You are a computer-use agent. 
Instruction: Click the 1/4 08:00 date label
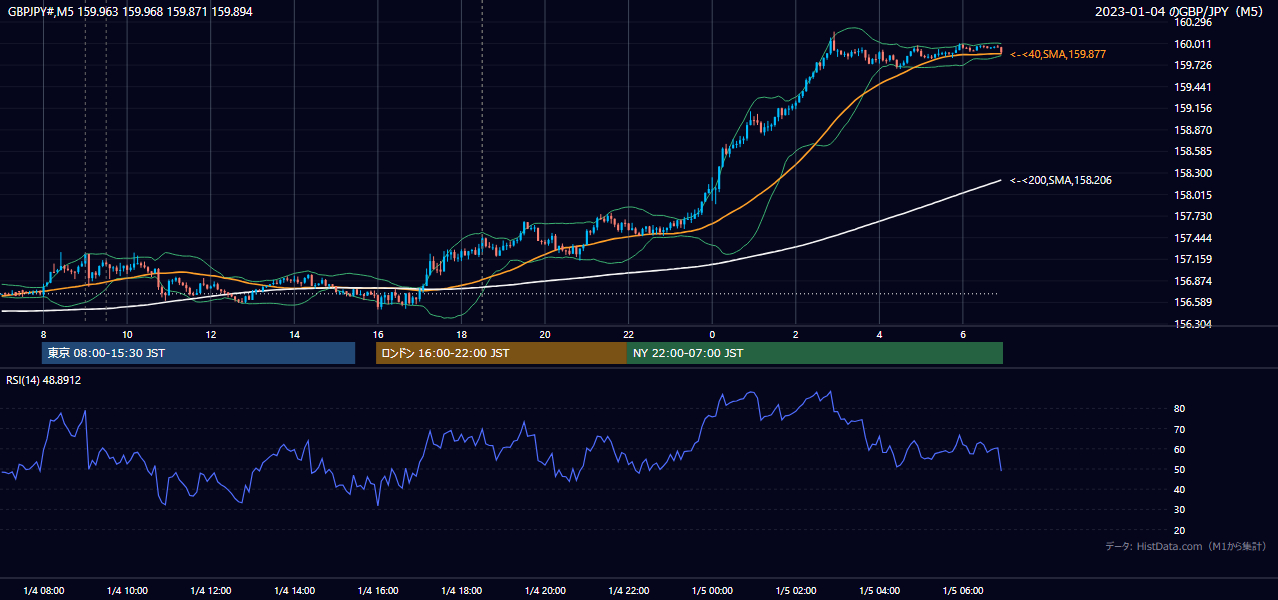coord(43,590)
